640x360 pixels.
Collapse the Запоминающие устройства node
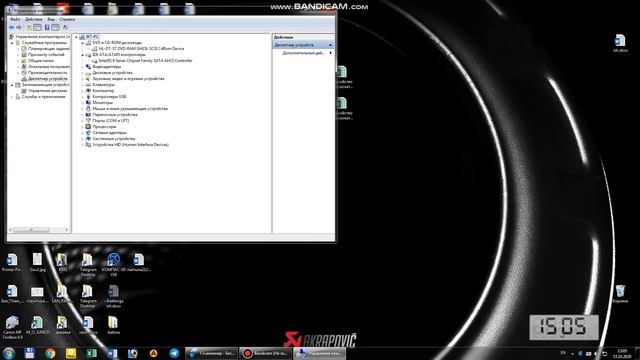coord(12,85)
